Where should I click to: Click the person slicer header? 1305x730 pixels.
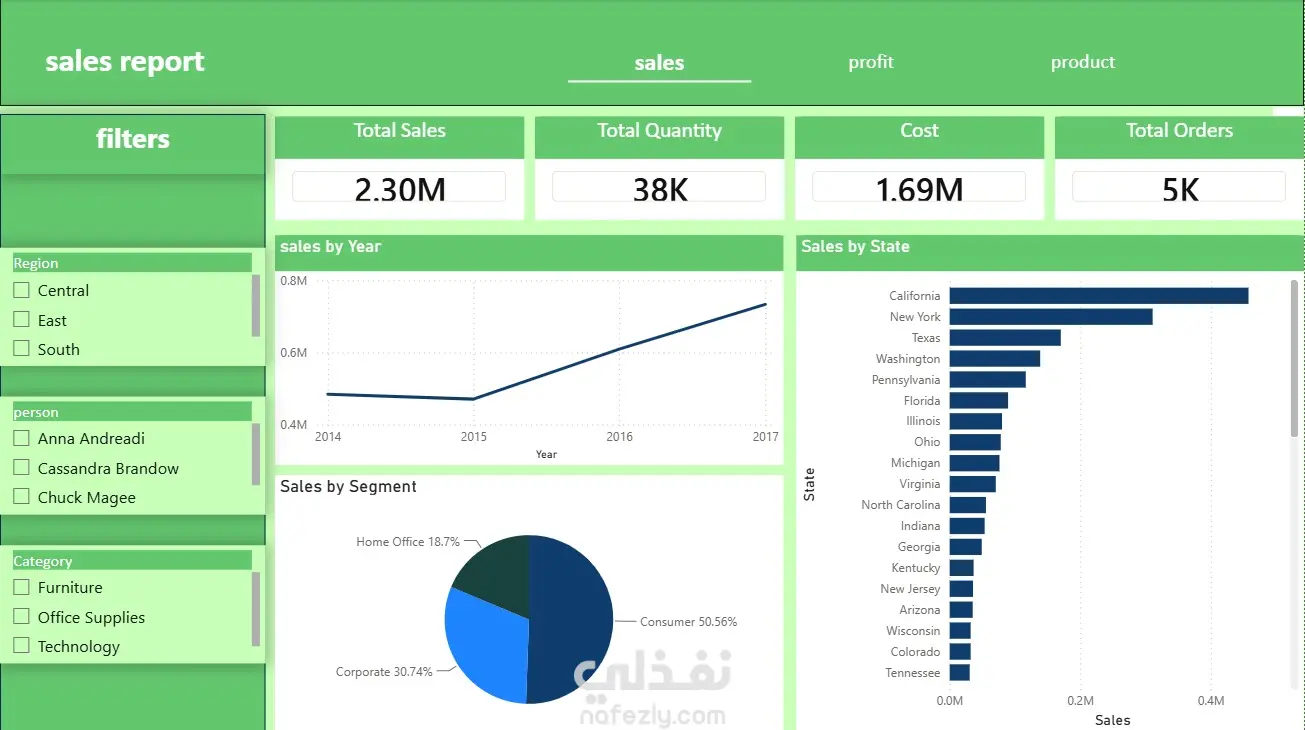[132, 412]
